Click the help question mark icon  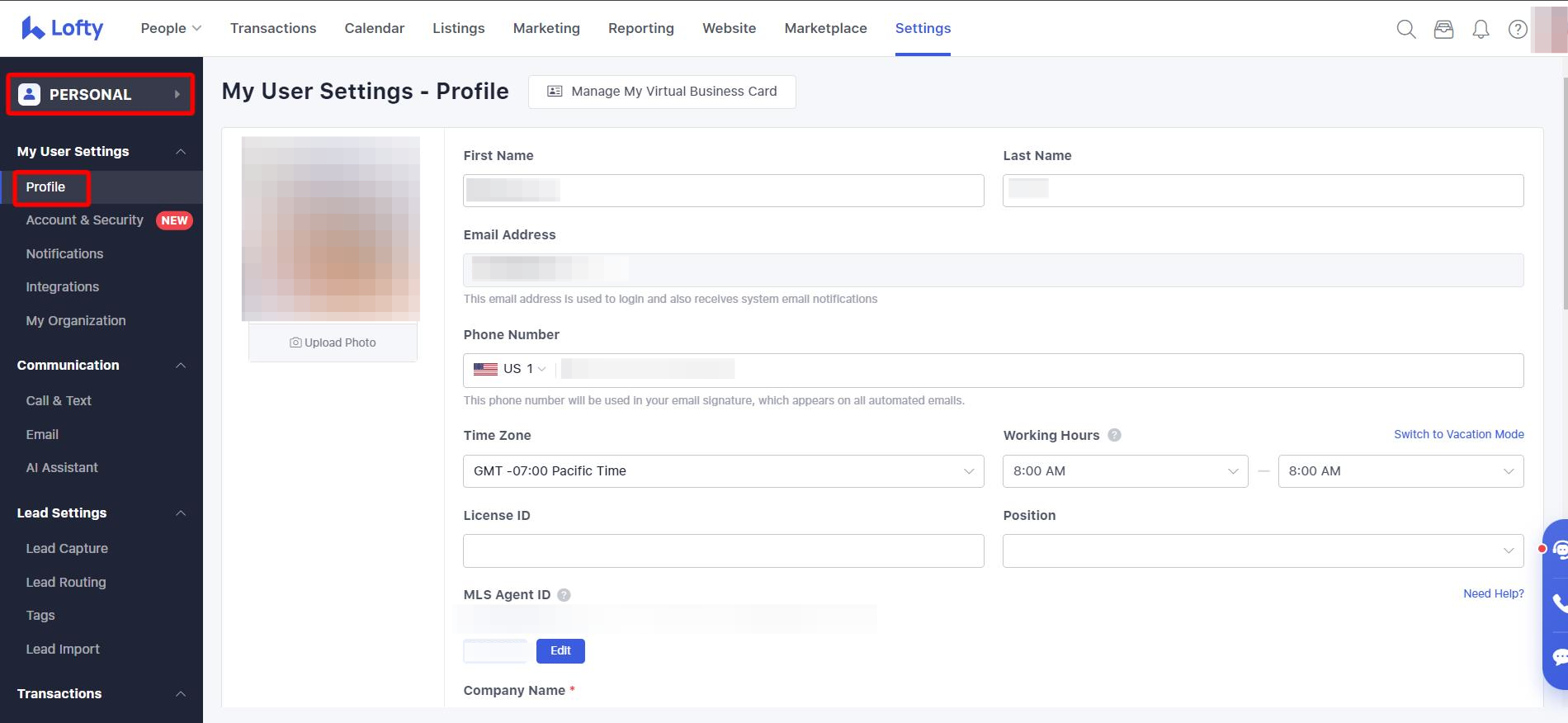(1517, 29)
